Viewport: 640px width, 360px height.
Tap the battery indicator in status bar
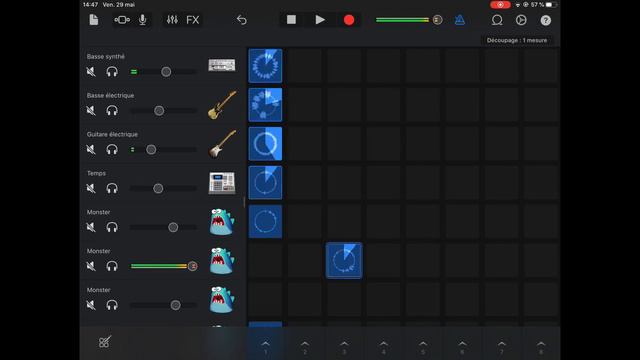point(551,4)
